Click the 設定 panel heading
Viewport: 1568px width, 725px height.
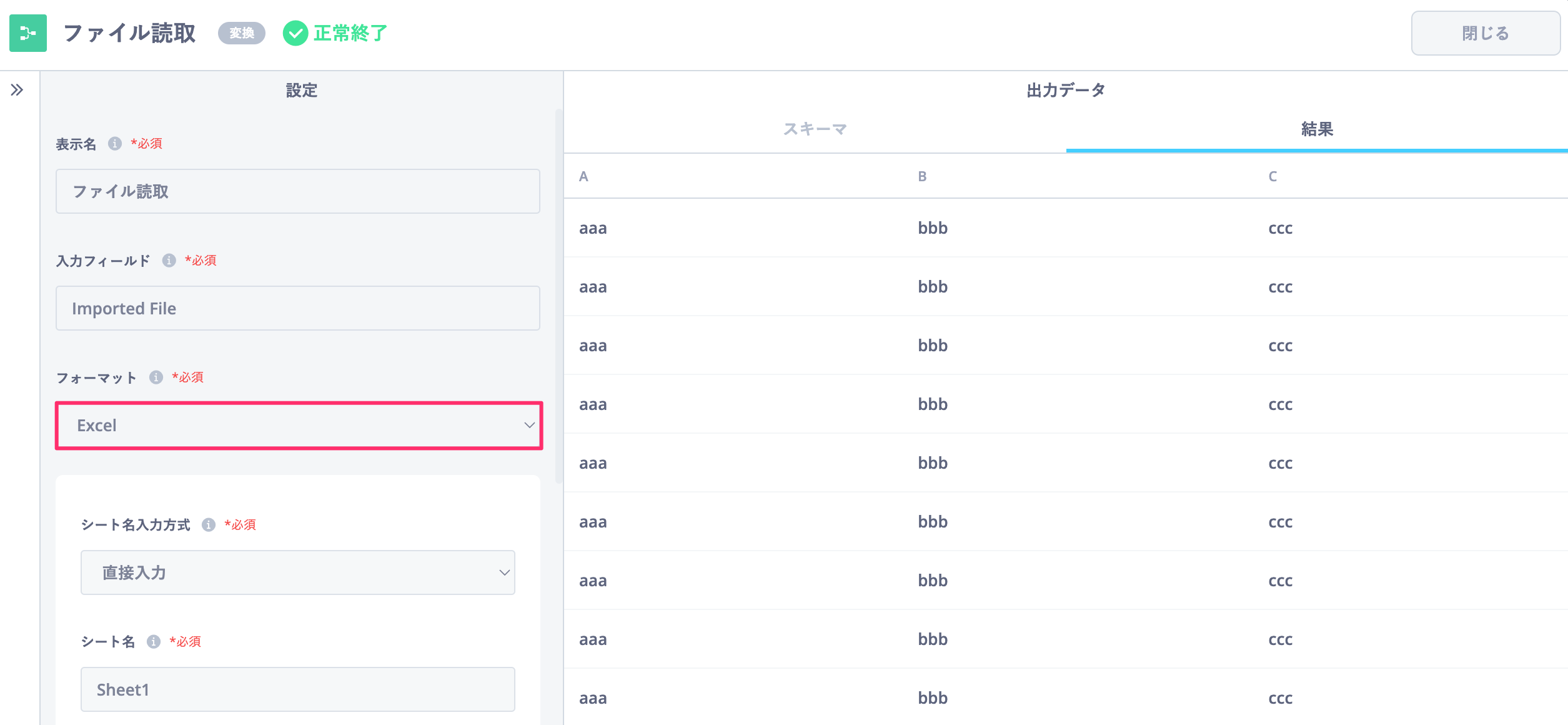point(302,91)
